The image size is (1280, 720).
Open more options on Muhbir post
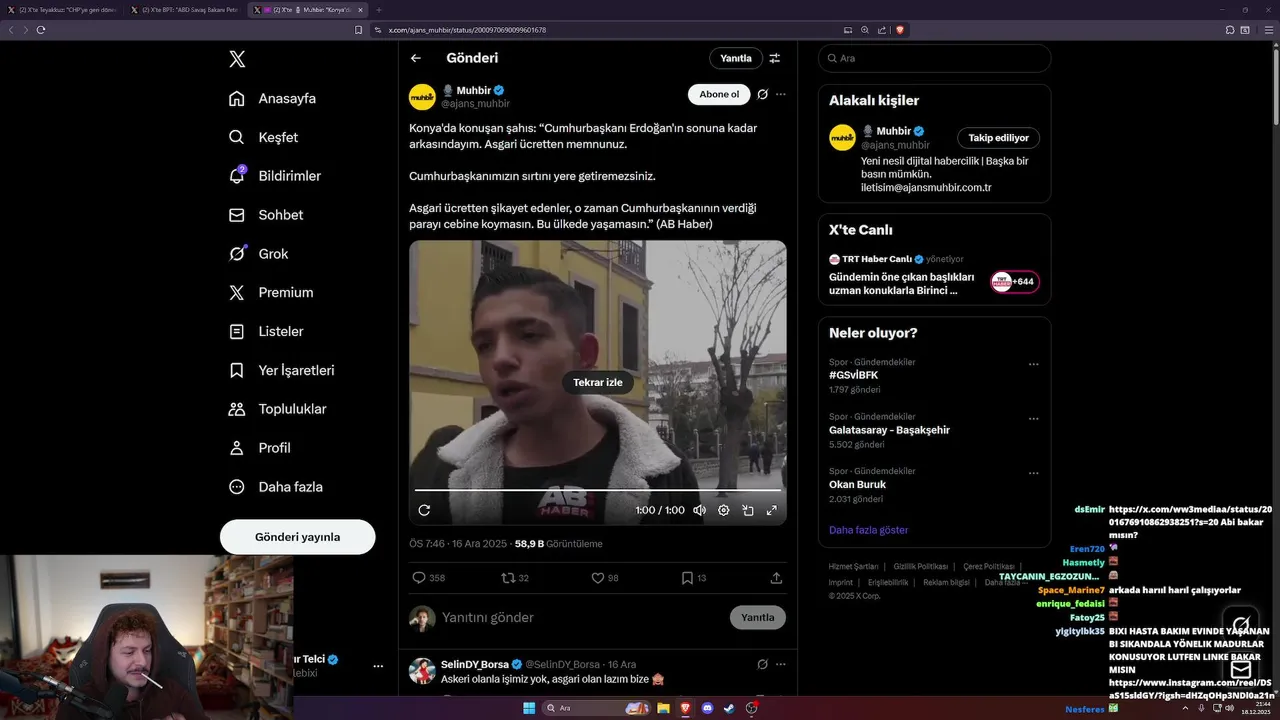[x=781, y=94]
